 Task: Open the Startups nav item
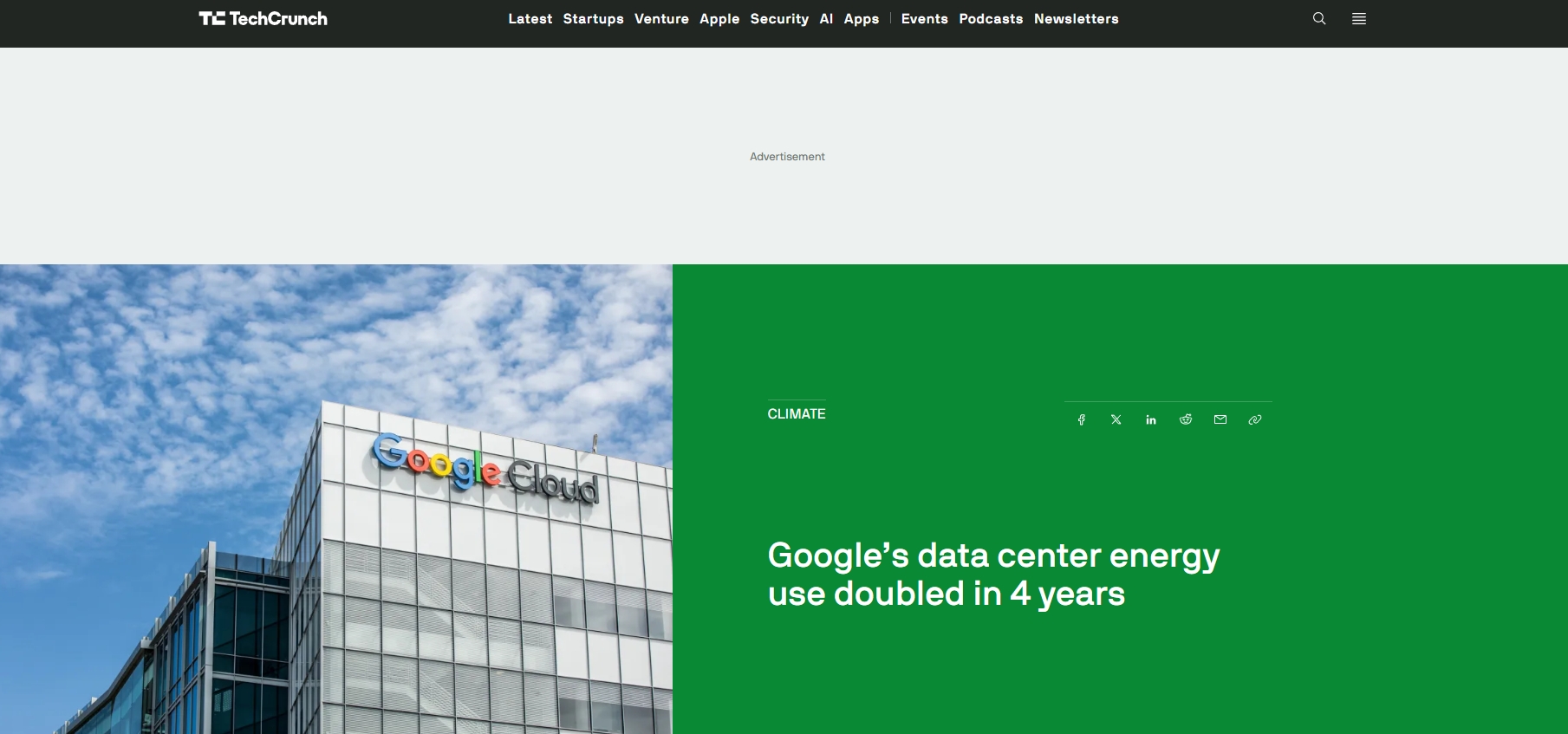tap(594, 18)
